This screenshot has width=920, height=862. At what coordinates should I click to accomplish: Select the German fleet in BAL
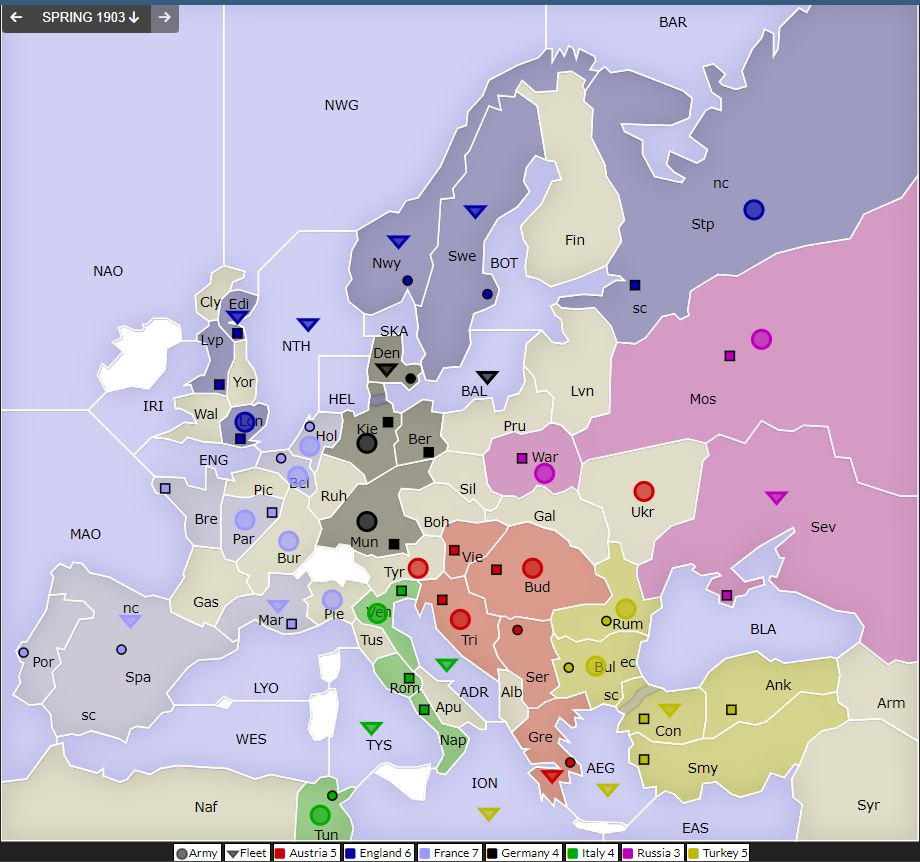[x=487, y=377]
